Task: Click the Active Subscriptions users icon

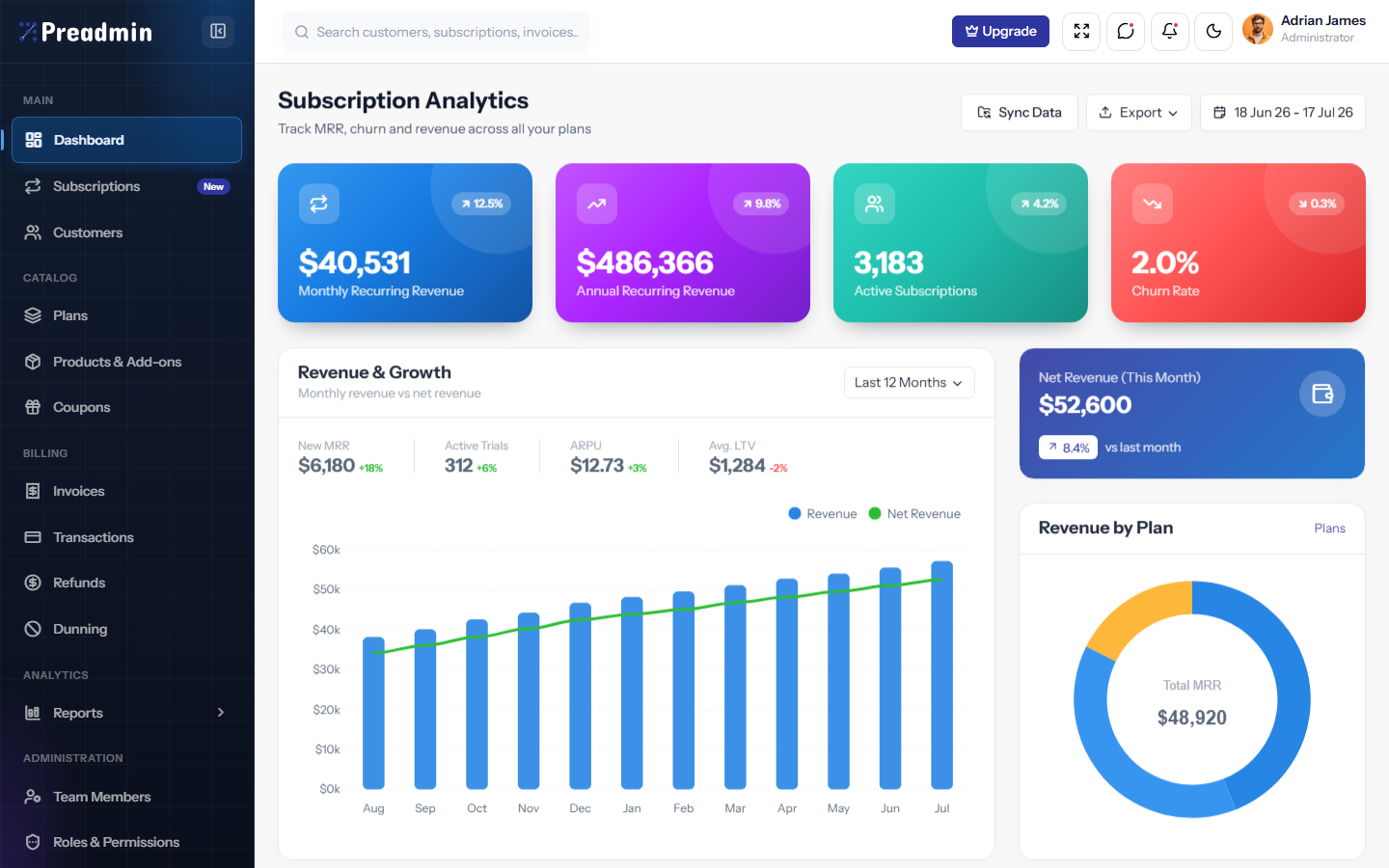Action: tap(875, 203)
